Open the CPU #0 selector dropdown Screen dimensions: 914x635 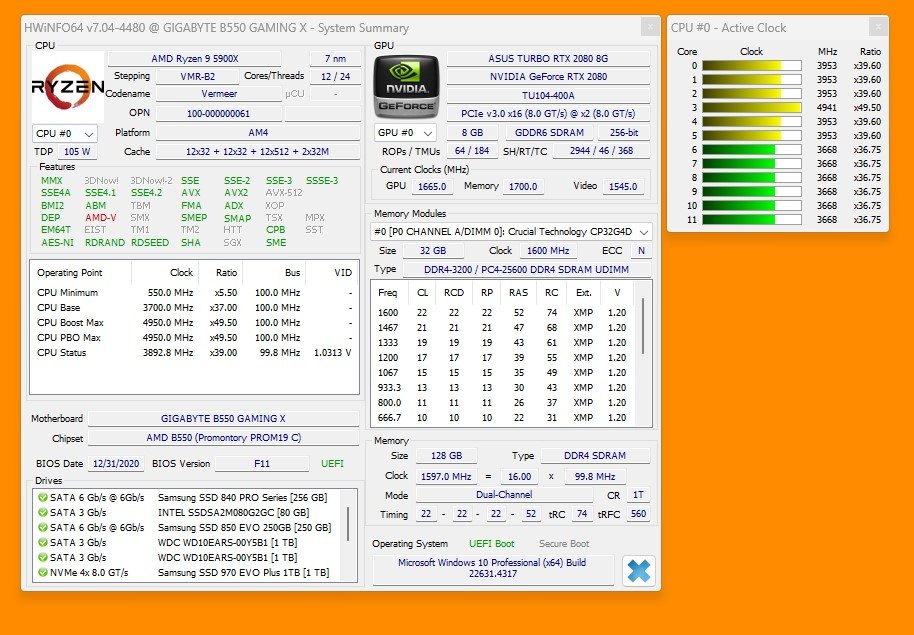coord(64,134)
